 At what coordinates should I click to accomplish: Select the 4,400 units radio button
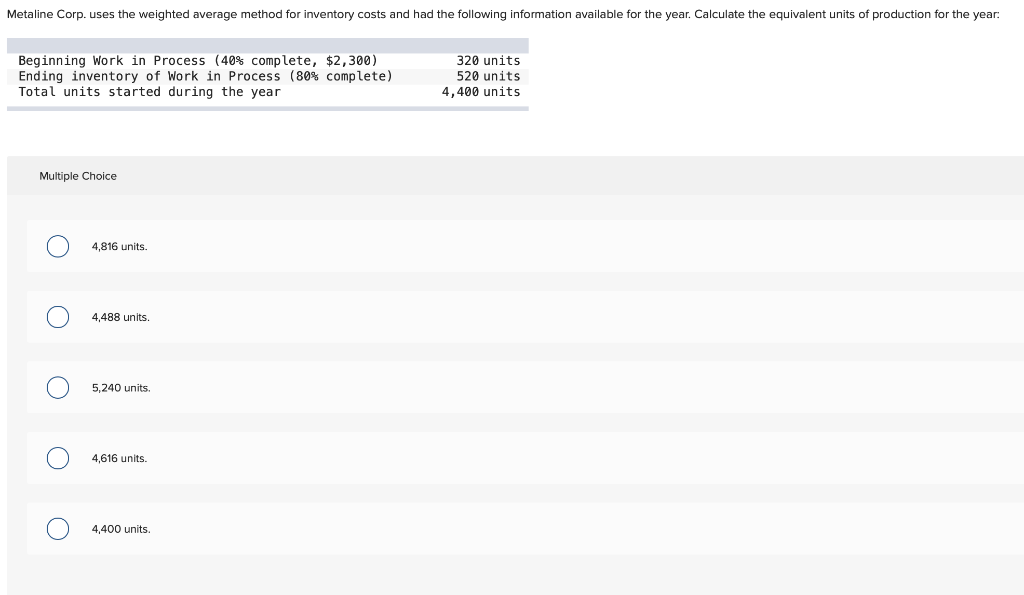tap(57, 528)
